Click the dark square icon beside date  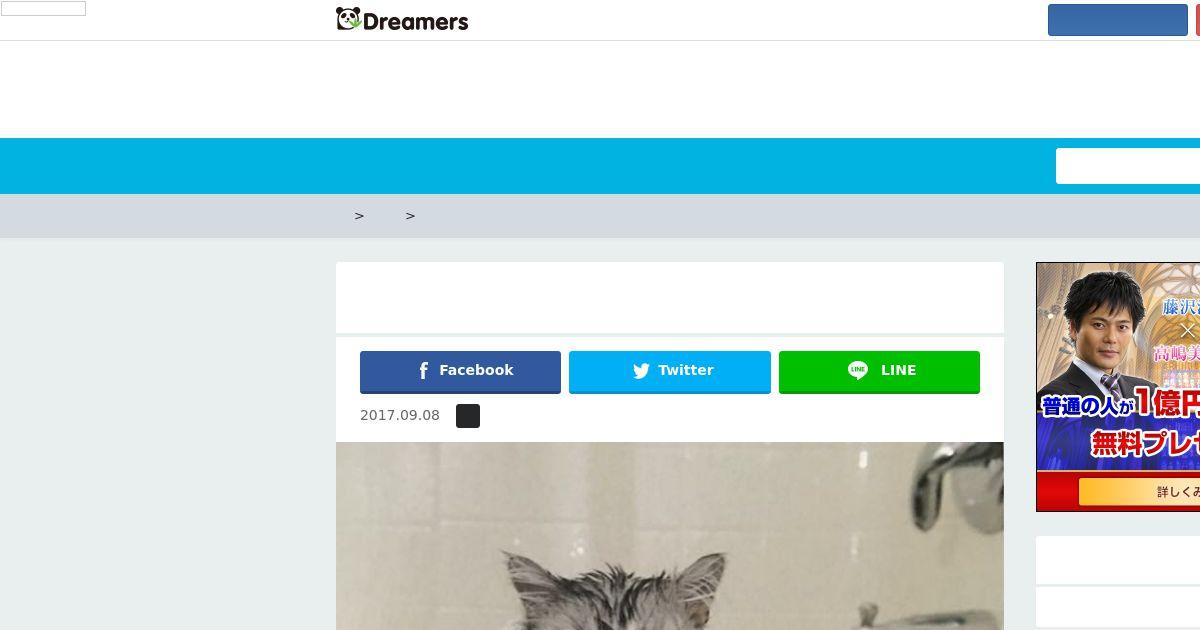[x=468, y=416]
